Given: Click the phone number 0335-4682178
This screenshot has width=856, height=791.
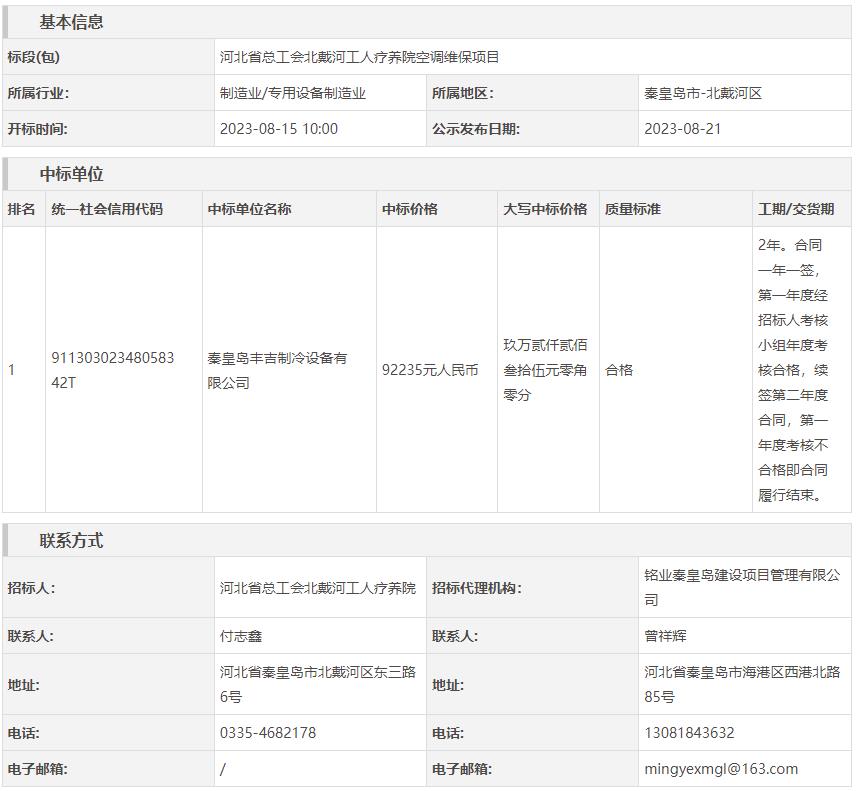Looking at the screenshot, I should click(268, 733).
